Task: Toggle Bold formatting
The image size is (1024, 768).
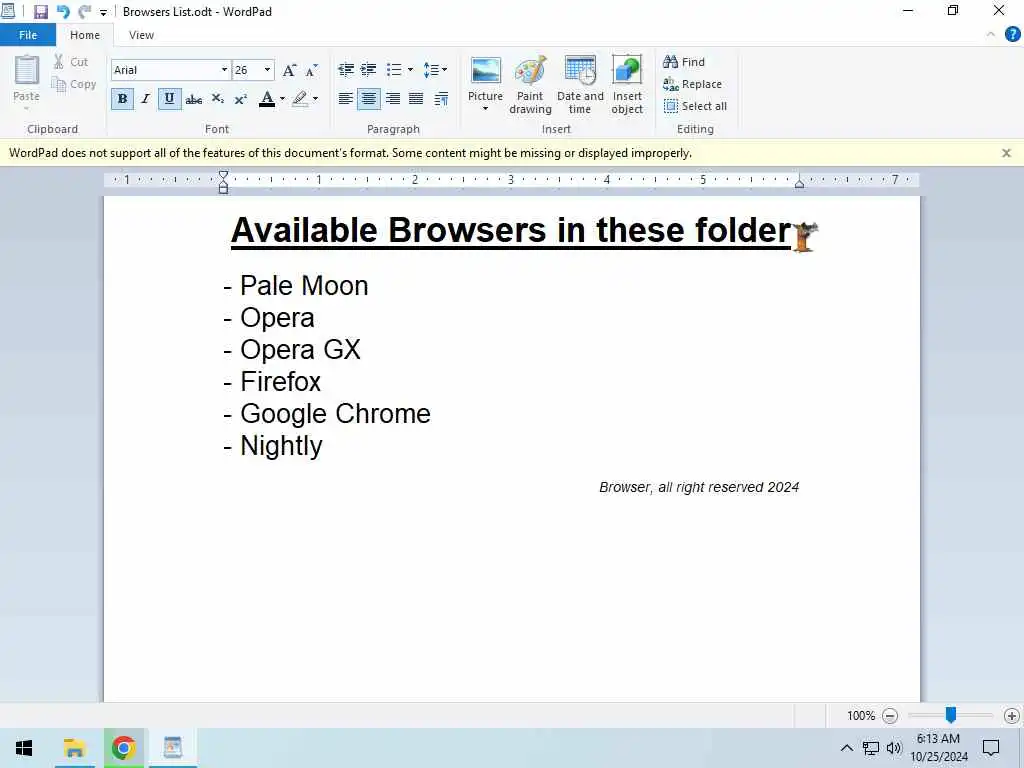Action: [122, 99]
